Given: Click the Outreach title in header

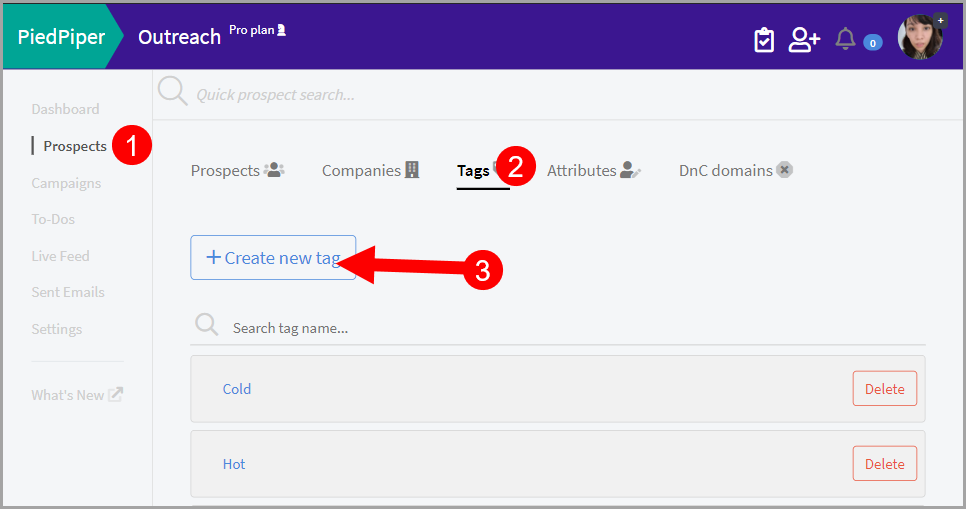Looking at the screenshot, I should pos(179,37).
